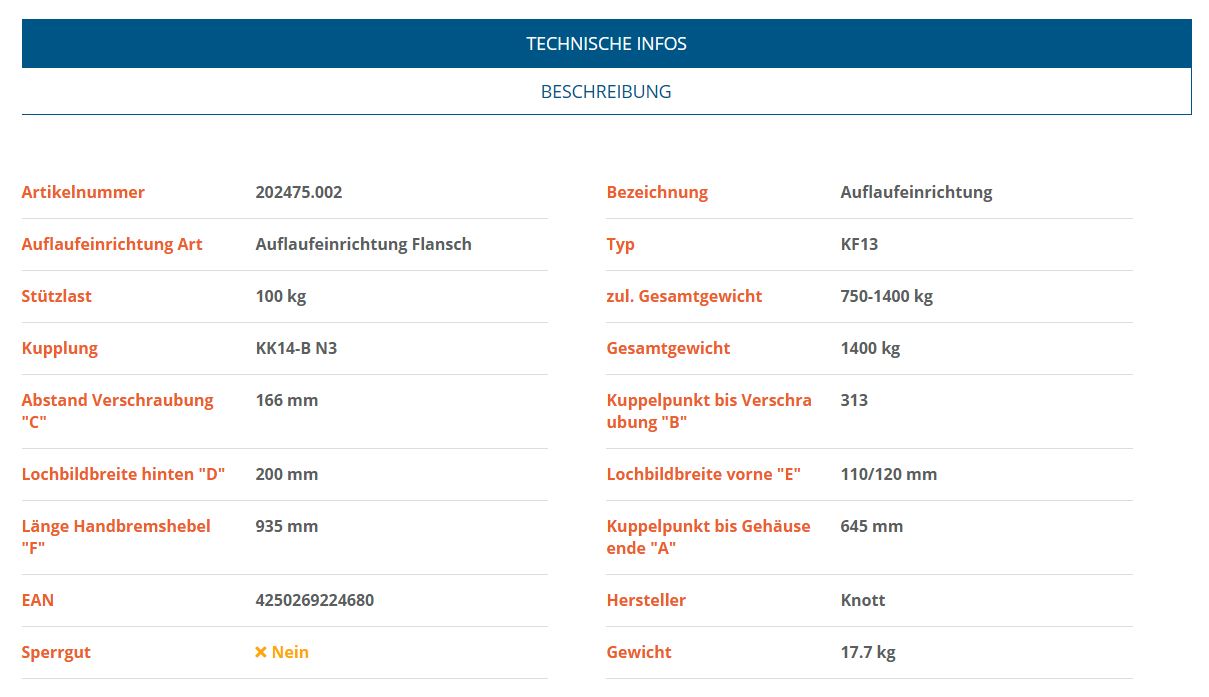This screenshot has height=697, width=1209.
Task: Click the Bezeichnung label
Action: 657,192
